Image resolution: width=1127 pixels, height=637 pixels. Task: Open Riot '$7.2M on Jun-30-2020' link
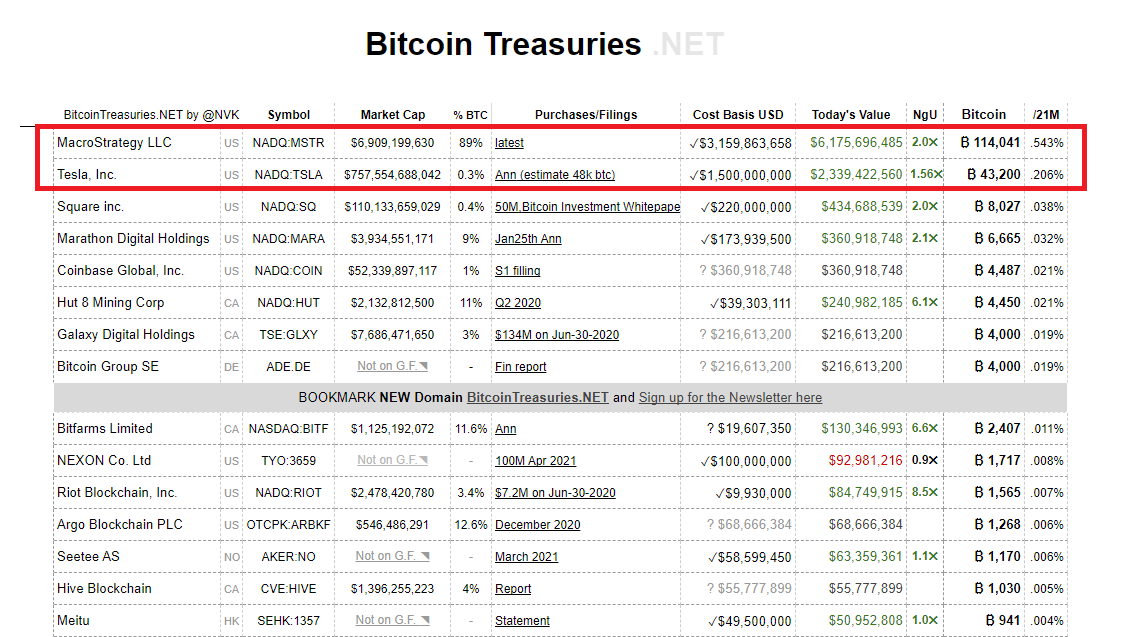click(555, 492)
